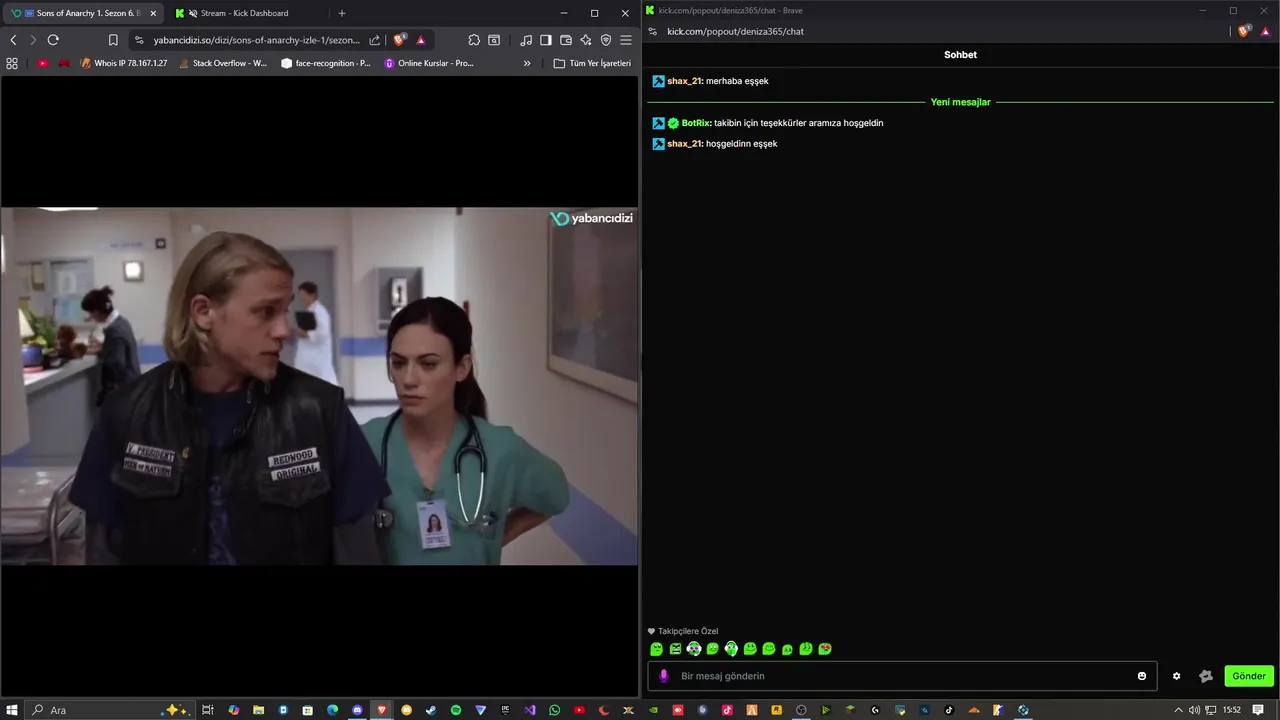
Task: Share this page via the share icon
Action: [375, 40]
